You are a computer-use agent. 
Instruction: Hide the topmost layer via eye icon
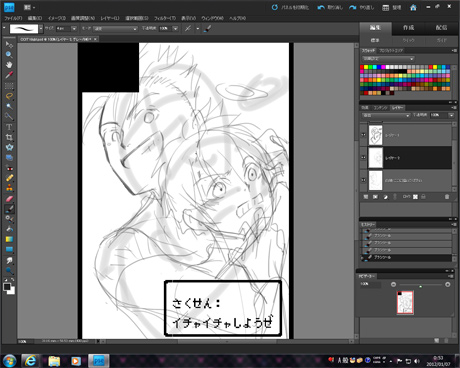(363, 135)
